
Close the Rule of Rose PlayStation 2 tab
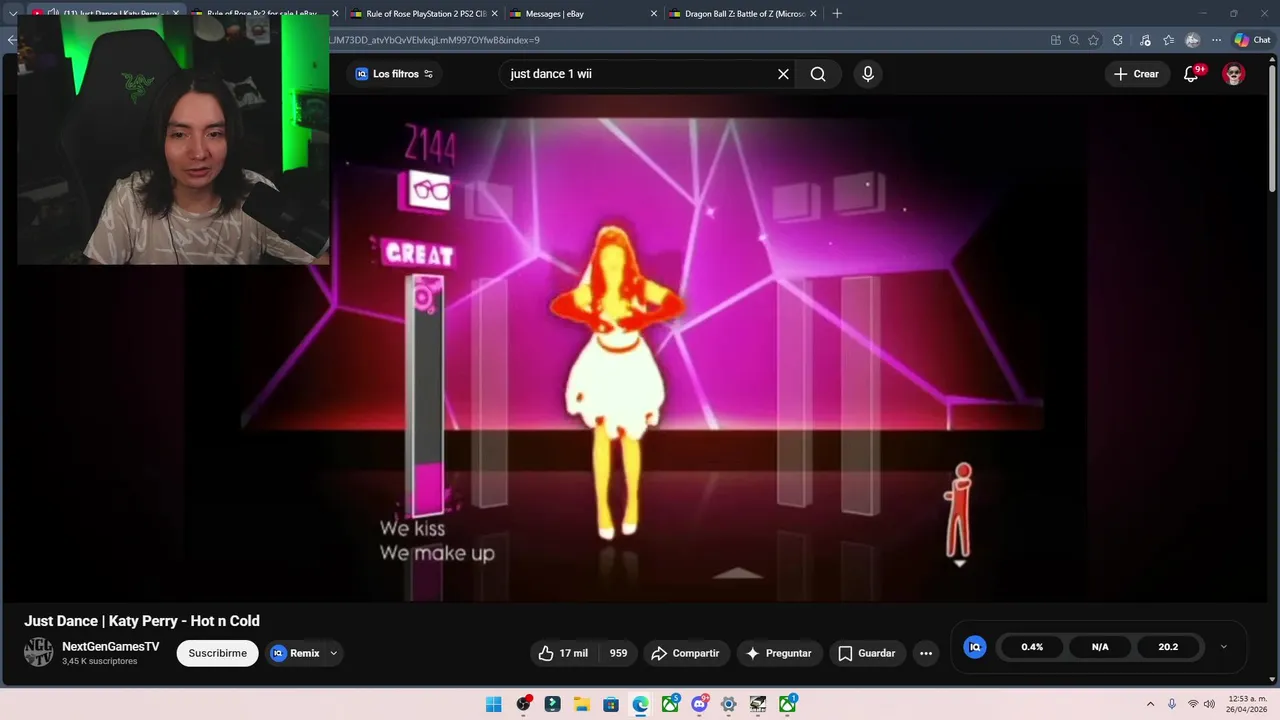496,14
